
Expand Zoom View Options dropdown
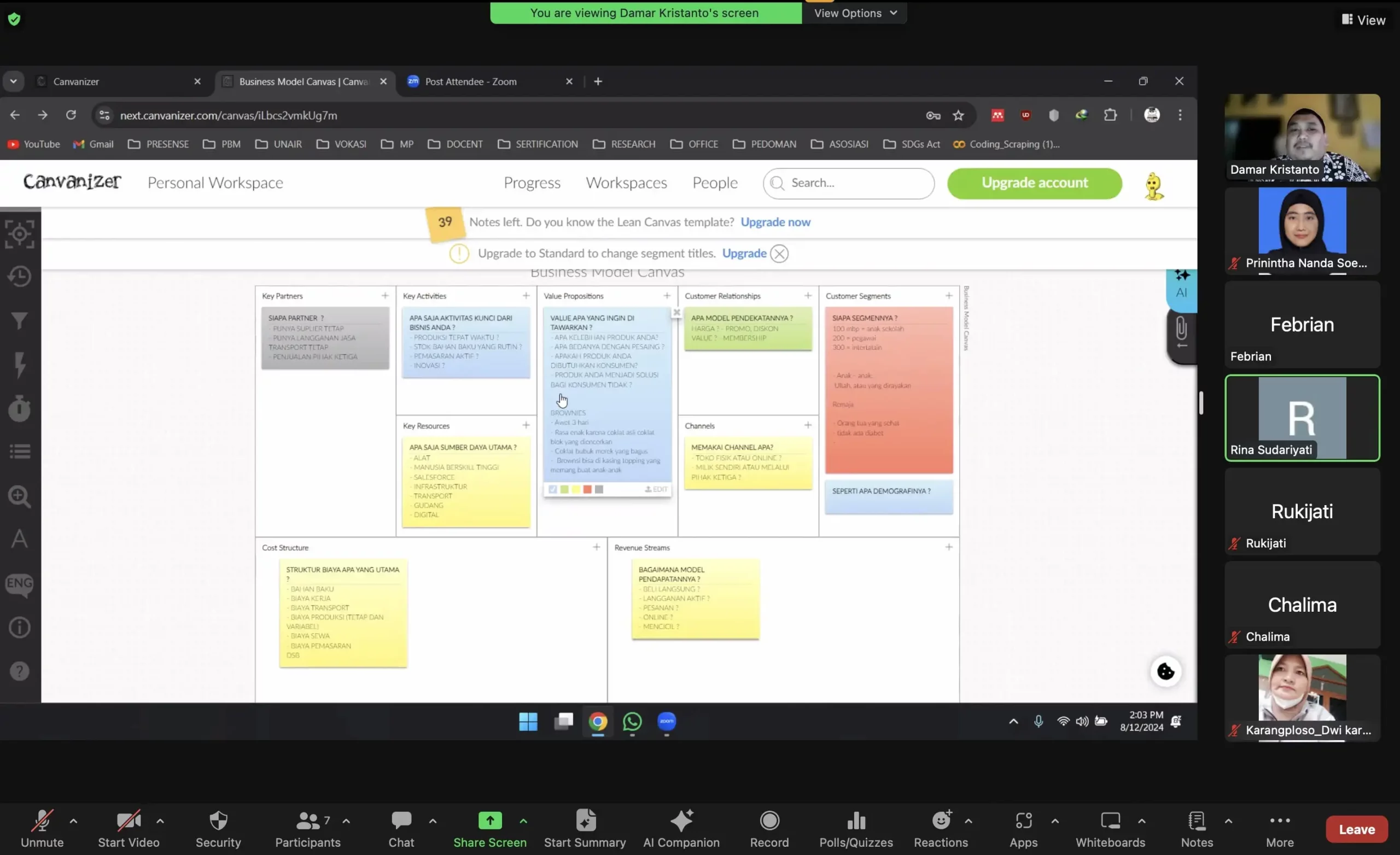click(855, 13)
